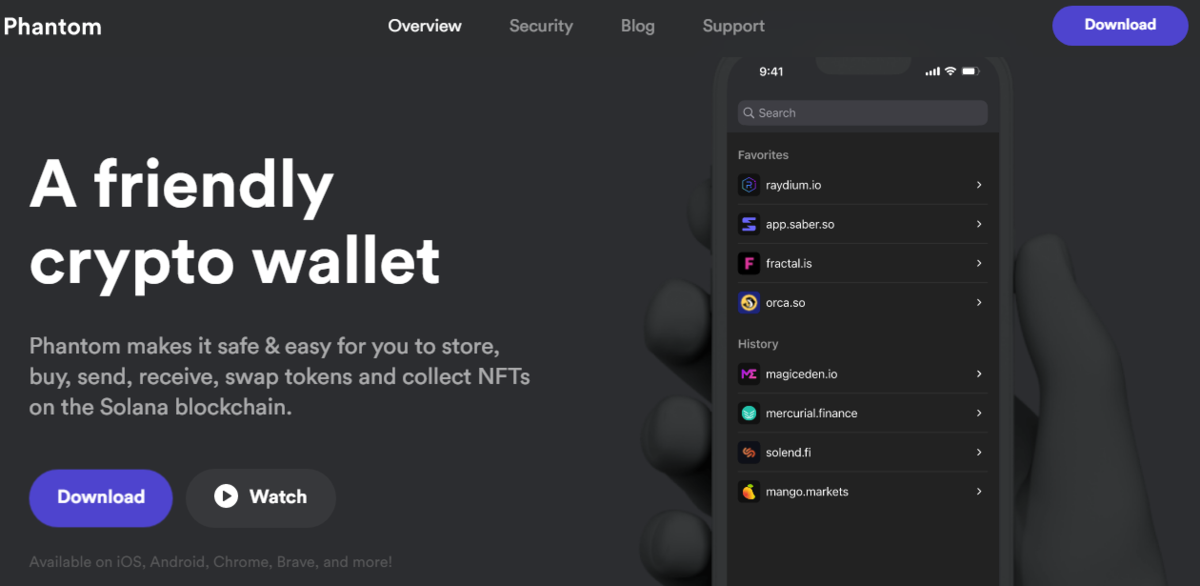
Task: Click the Download button in top navigation
Action: 1120,25
